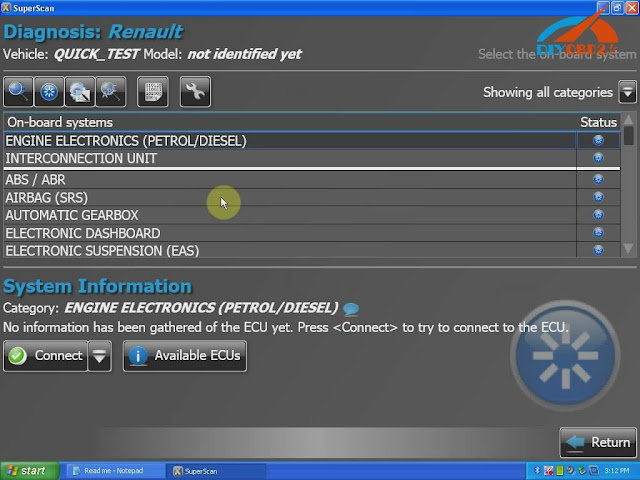
Task: Click ABS / ABR status indicator icon
Action: point(598,180)
